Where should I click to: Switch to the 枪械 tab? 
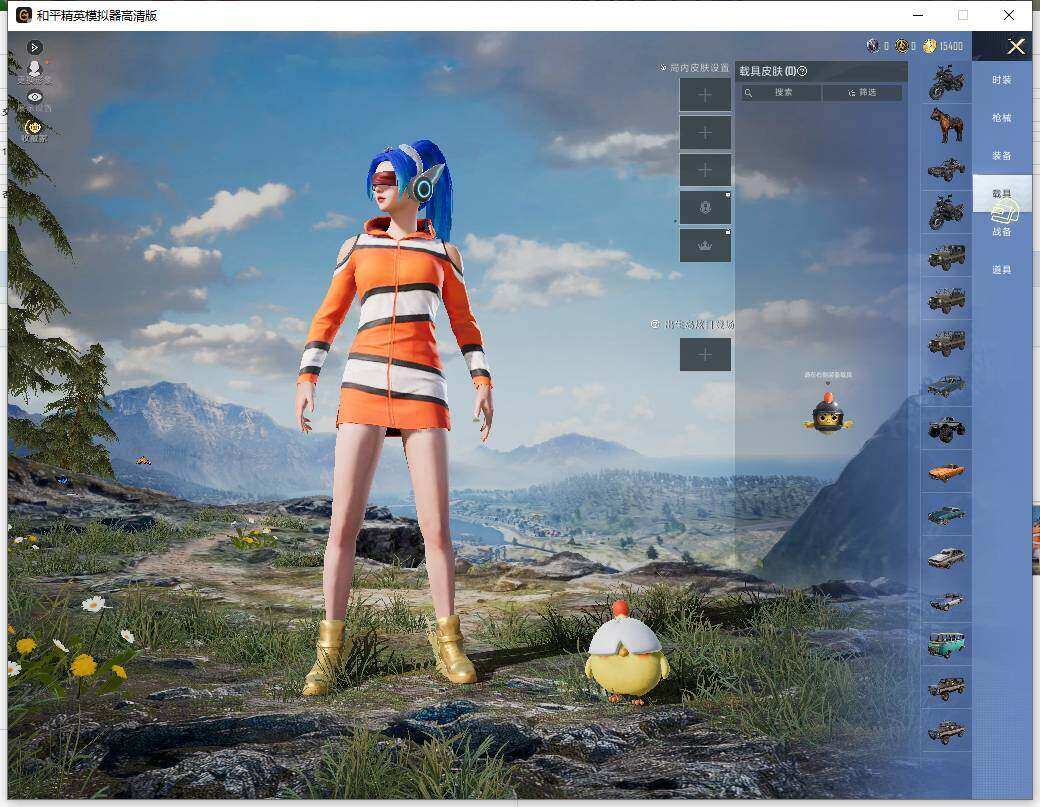[1002, 117]
